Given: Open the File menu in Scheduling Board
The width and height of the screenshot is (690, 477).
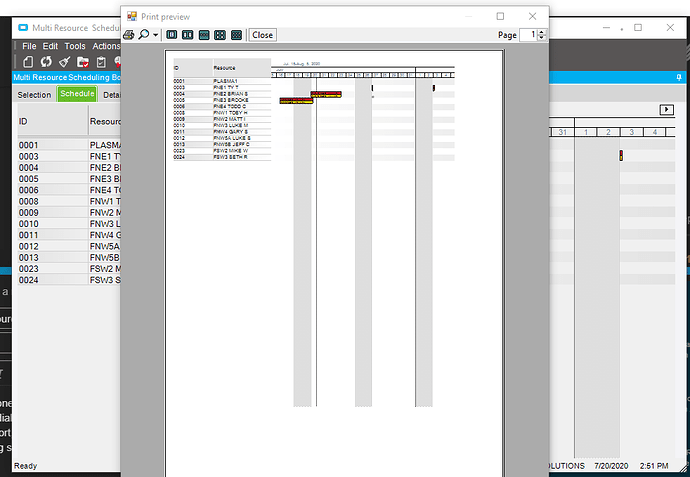Looking at the screenshot, I should tap(29, 46).
